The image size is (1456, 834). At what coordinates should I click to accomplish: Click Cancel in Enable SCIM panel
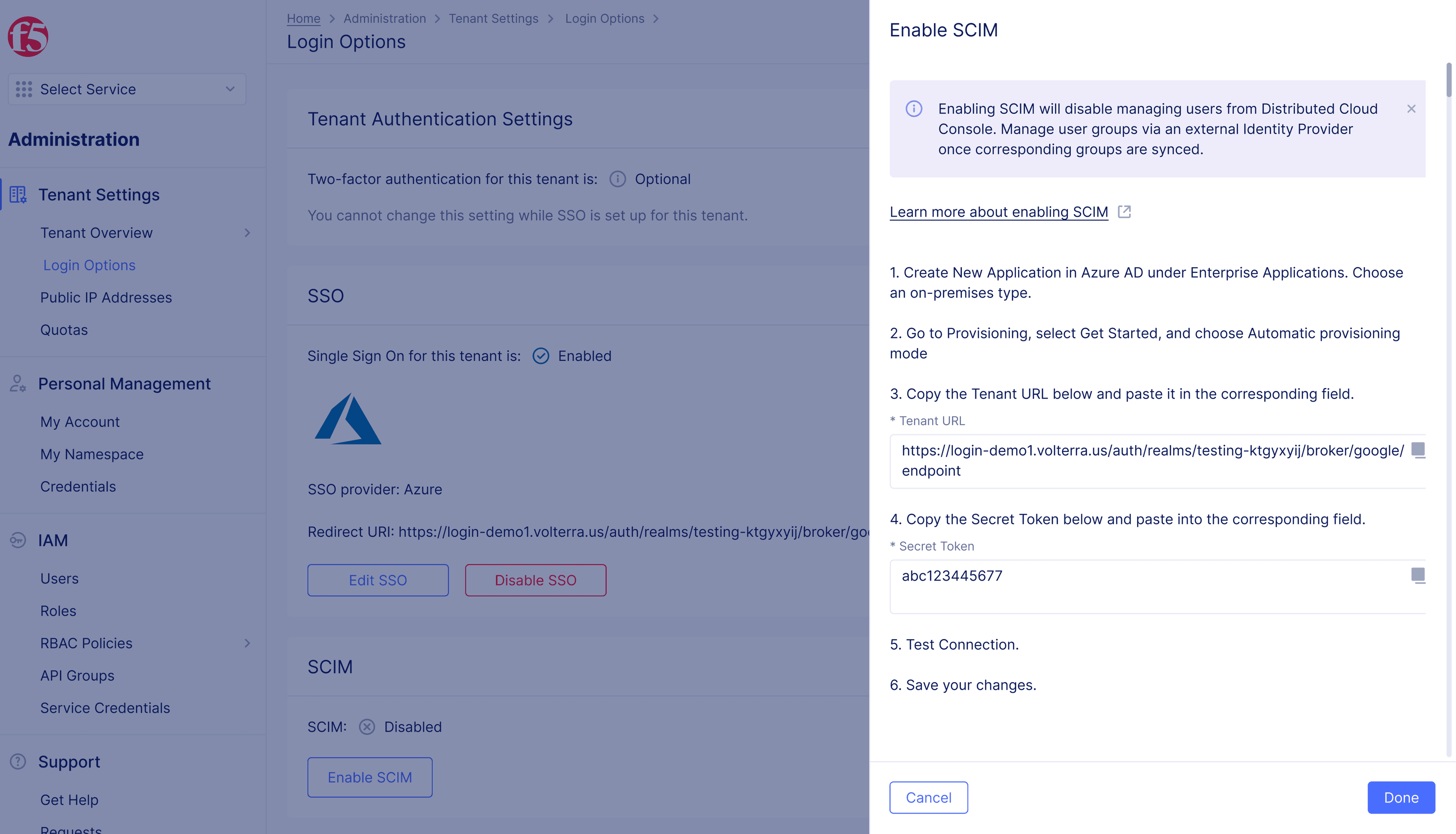coord(929,797)
